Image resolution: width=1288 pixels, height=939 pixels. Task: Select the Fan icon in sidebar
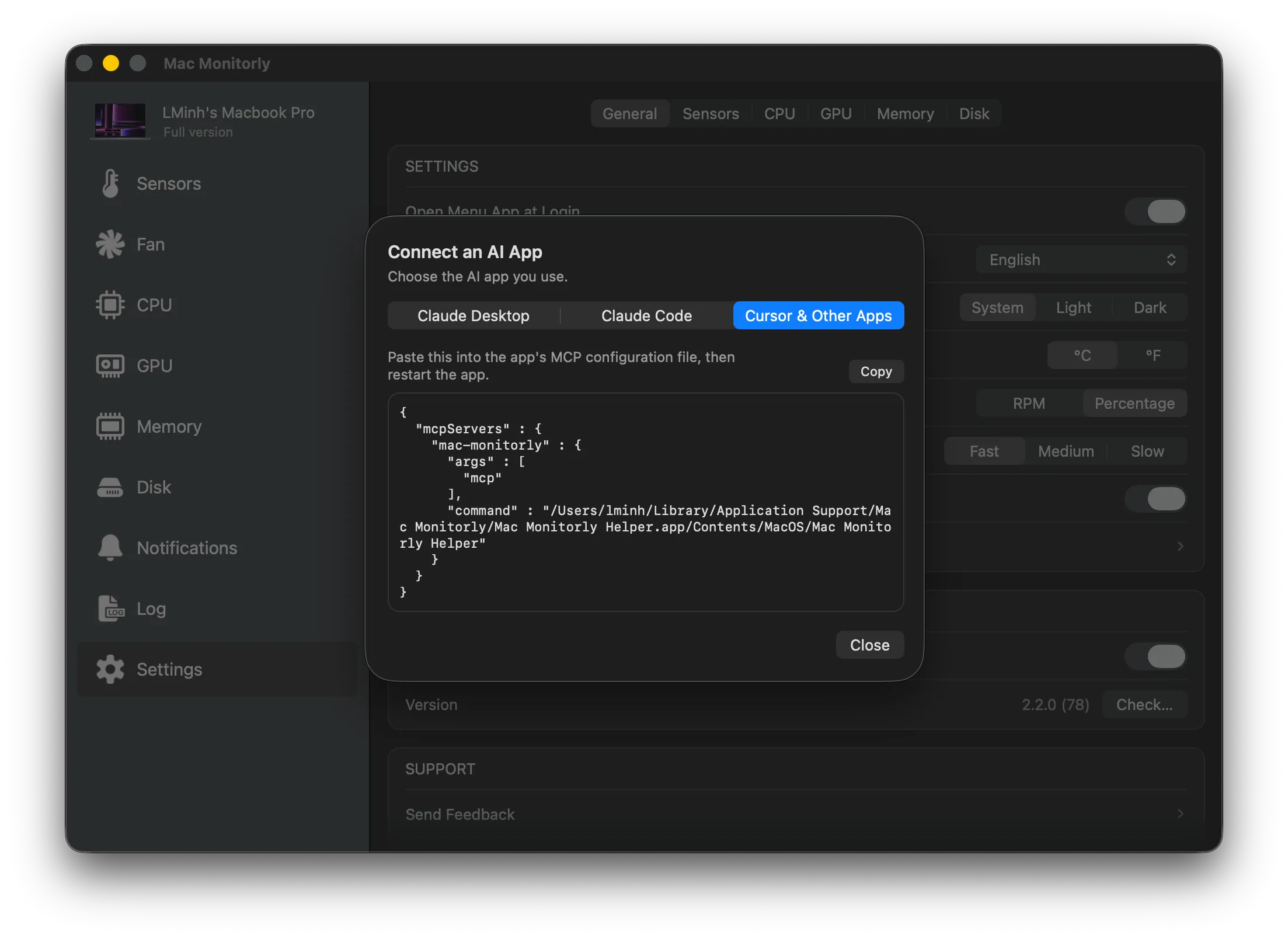tap(110, 244)
